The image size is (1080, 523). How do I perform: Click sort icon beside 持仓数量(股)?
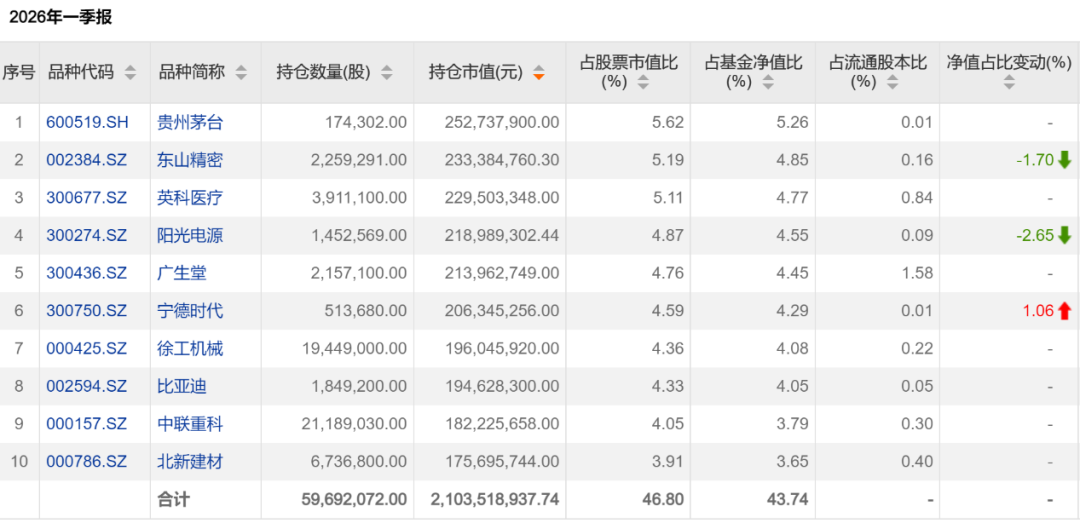click(x=387, y=73)
